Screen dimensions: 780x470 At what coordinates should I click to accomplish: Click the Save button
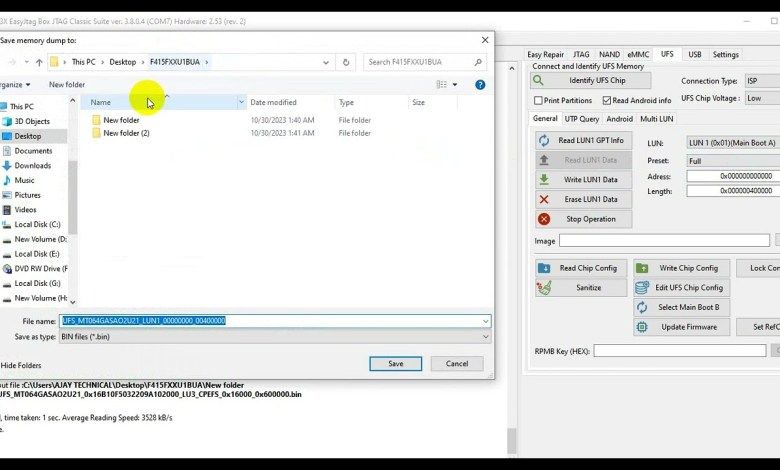[395, 364]
